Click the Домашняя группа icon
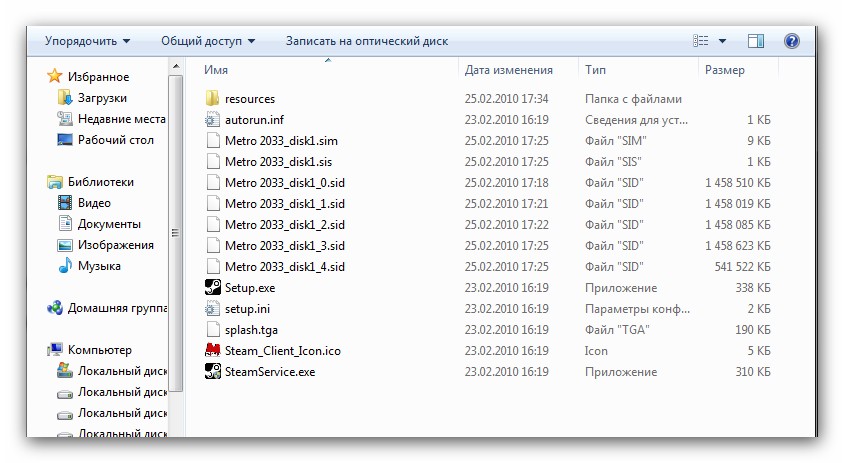The width and height of the screenshot is (844, 463). (x=54, y=308)
